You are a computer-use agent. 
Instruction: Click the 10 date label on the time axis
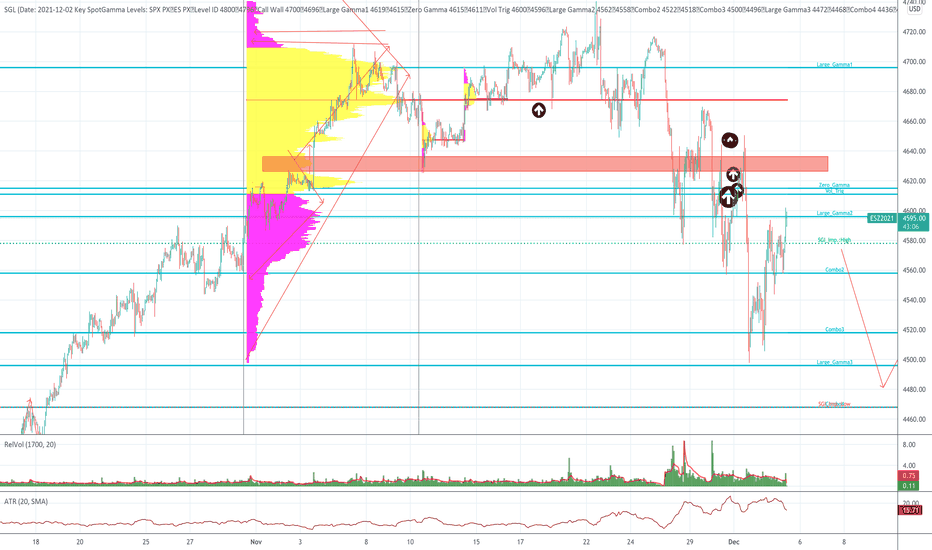coord(410,542)
